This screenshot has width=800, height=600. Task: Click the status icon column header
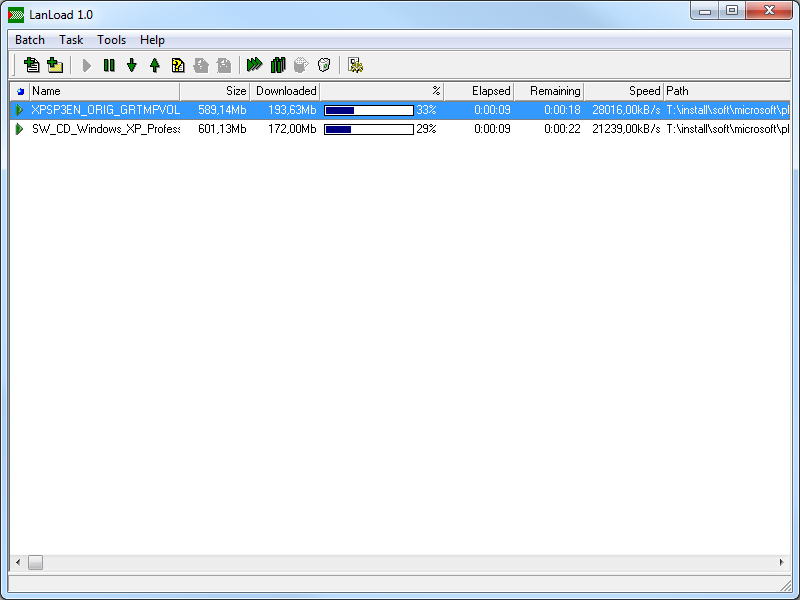[20, 91]
